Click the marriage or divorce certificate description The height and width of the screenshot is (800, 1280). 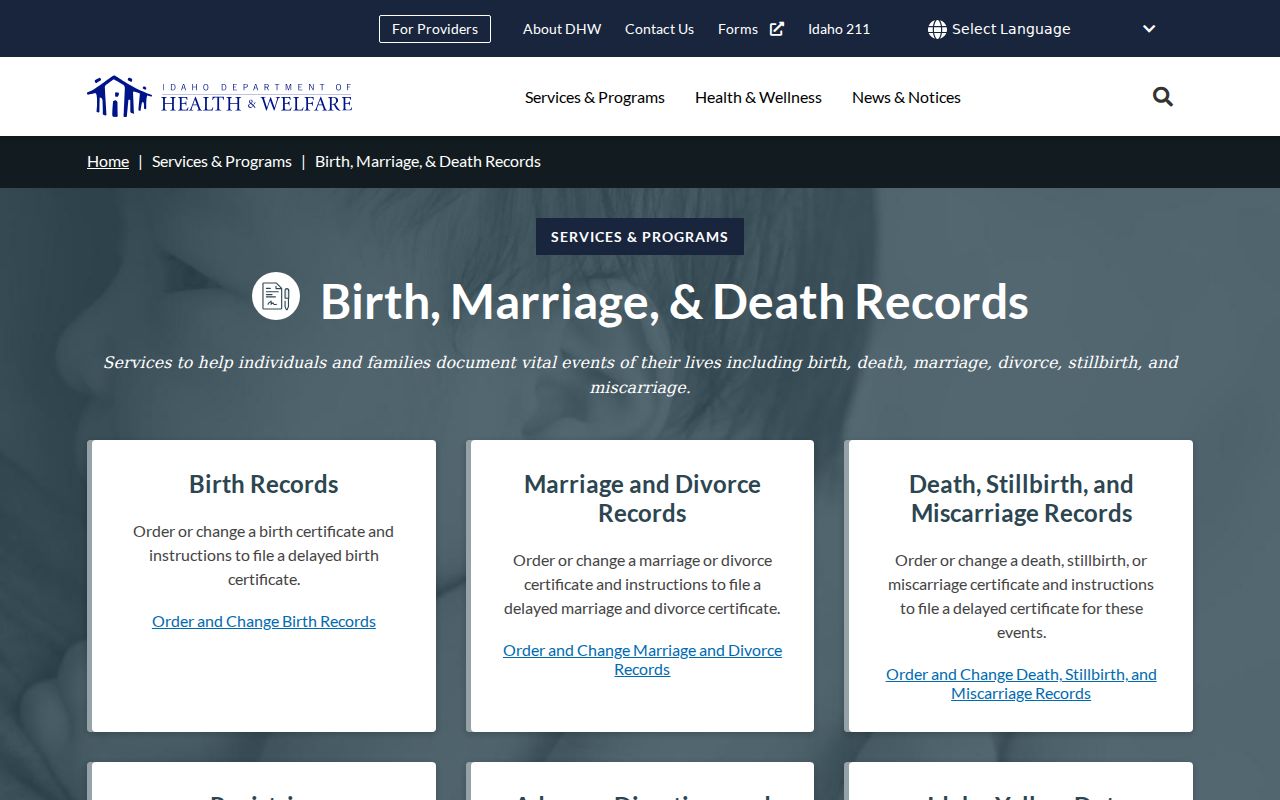point(642,584)
